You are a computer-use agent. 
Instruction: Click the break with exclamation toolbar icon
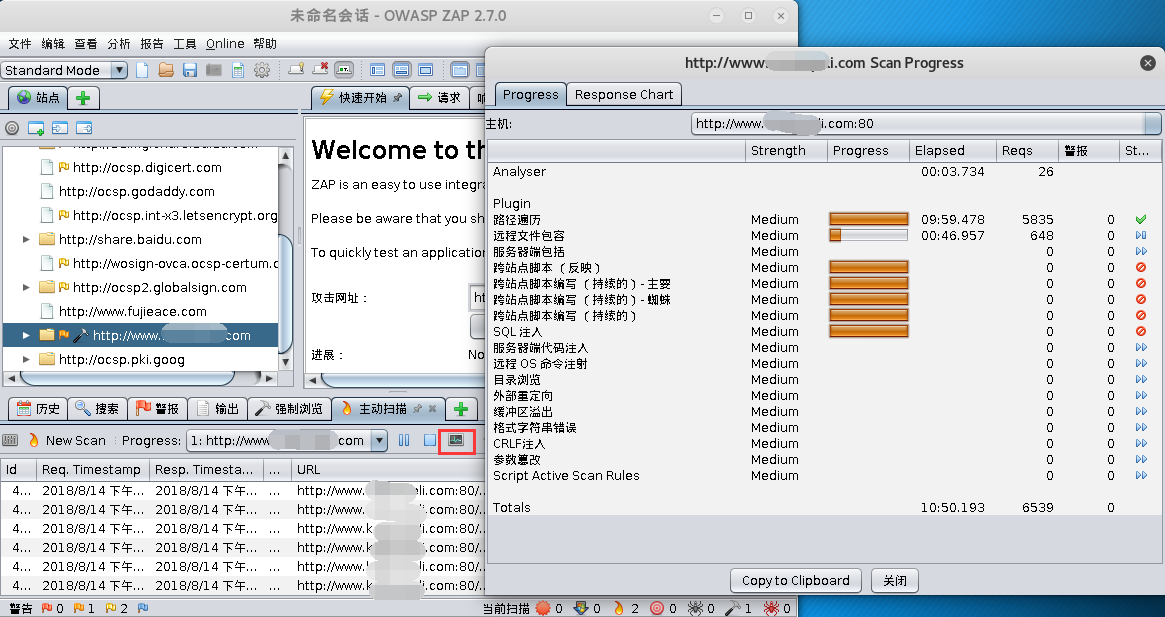296,69
